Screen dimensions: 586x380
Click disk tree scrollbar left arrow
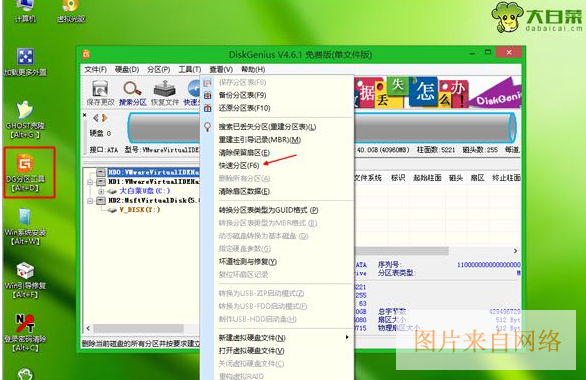(88, 328)
